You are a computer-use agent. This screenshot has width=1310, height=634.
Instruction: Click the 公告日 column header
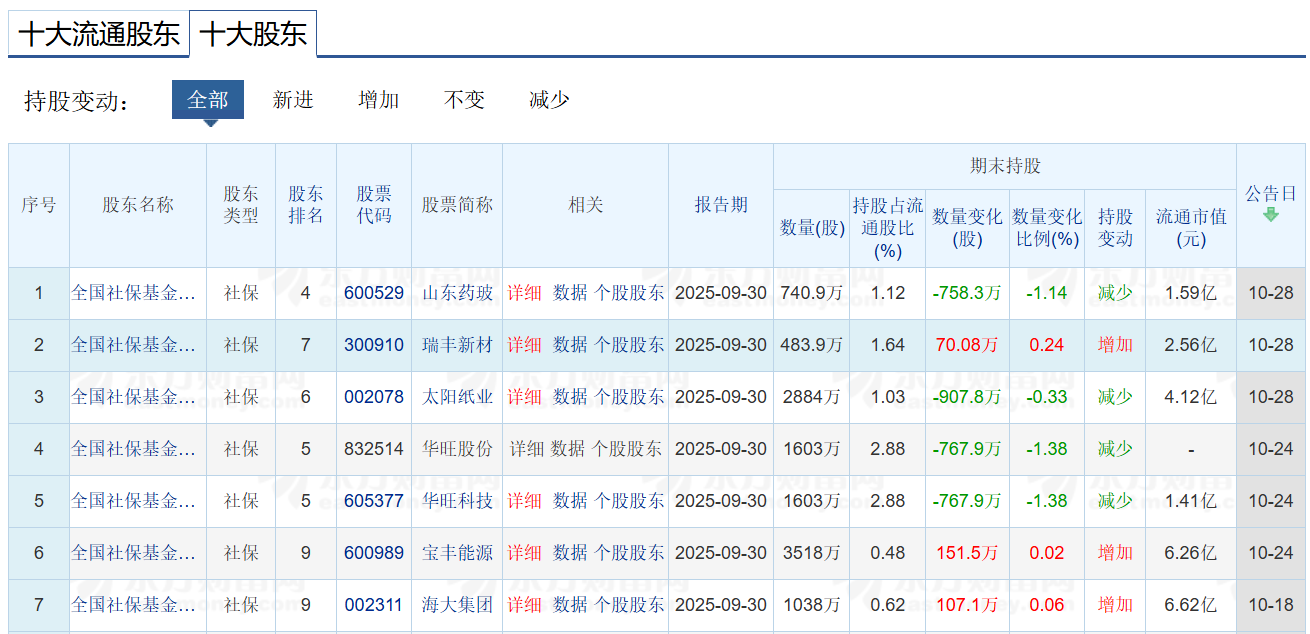(1270, 194)
